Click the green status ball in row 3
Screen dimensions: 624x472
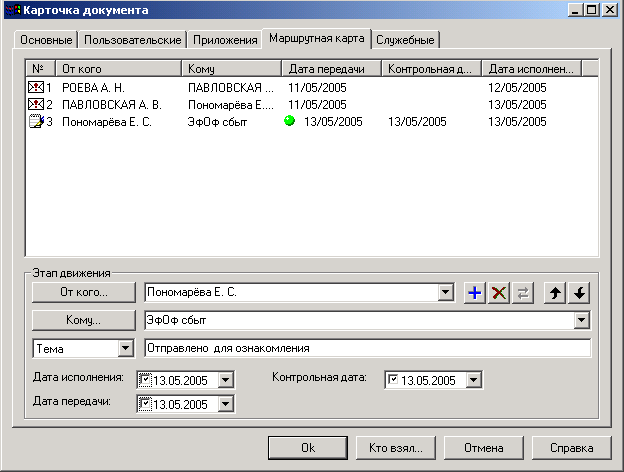point(289,120)
